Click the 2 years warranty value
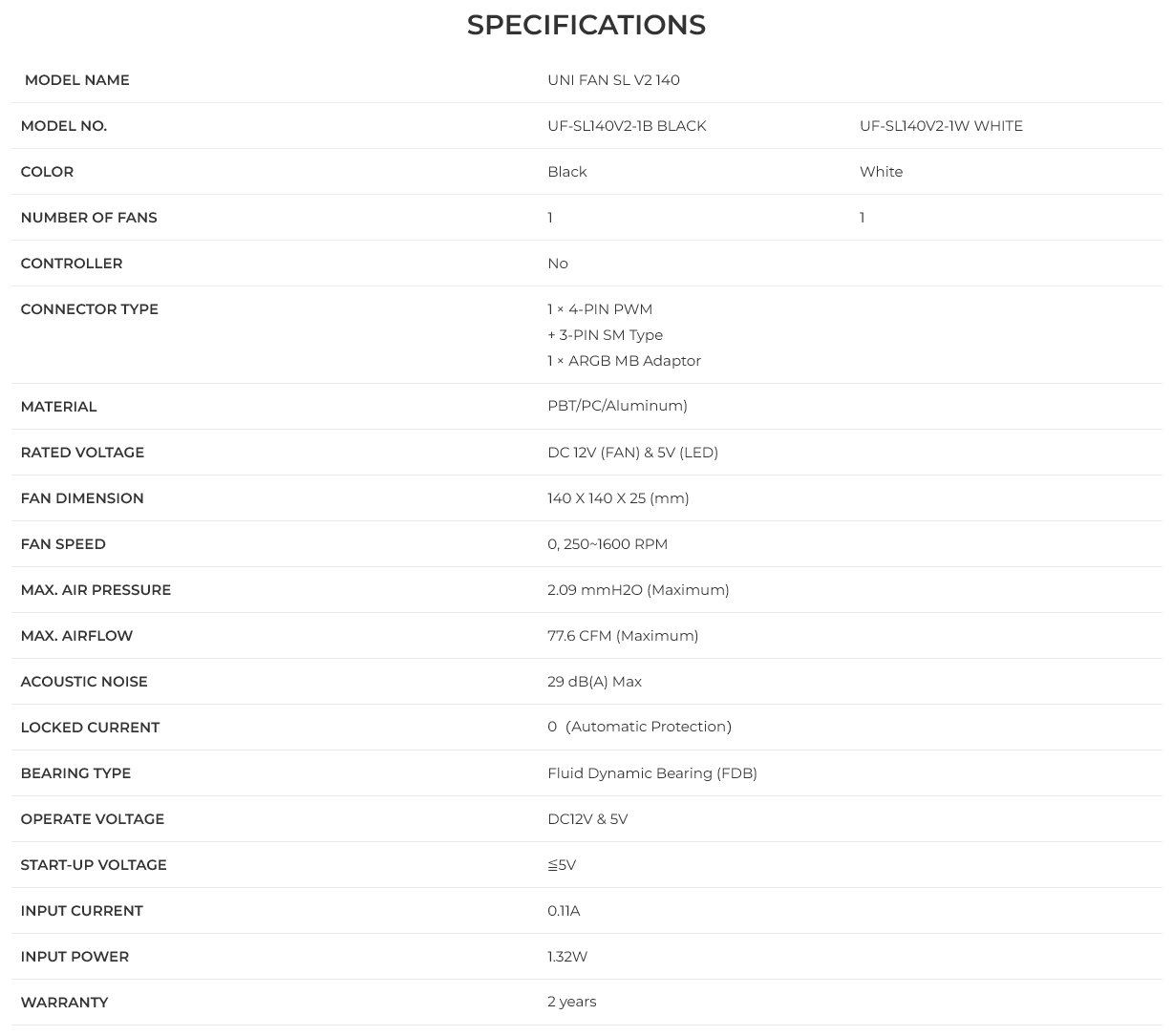 pyautogui.click(x=572, y=1002)
